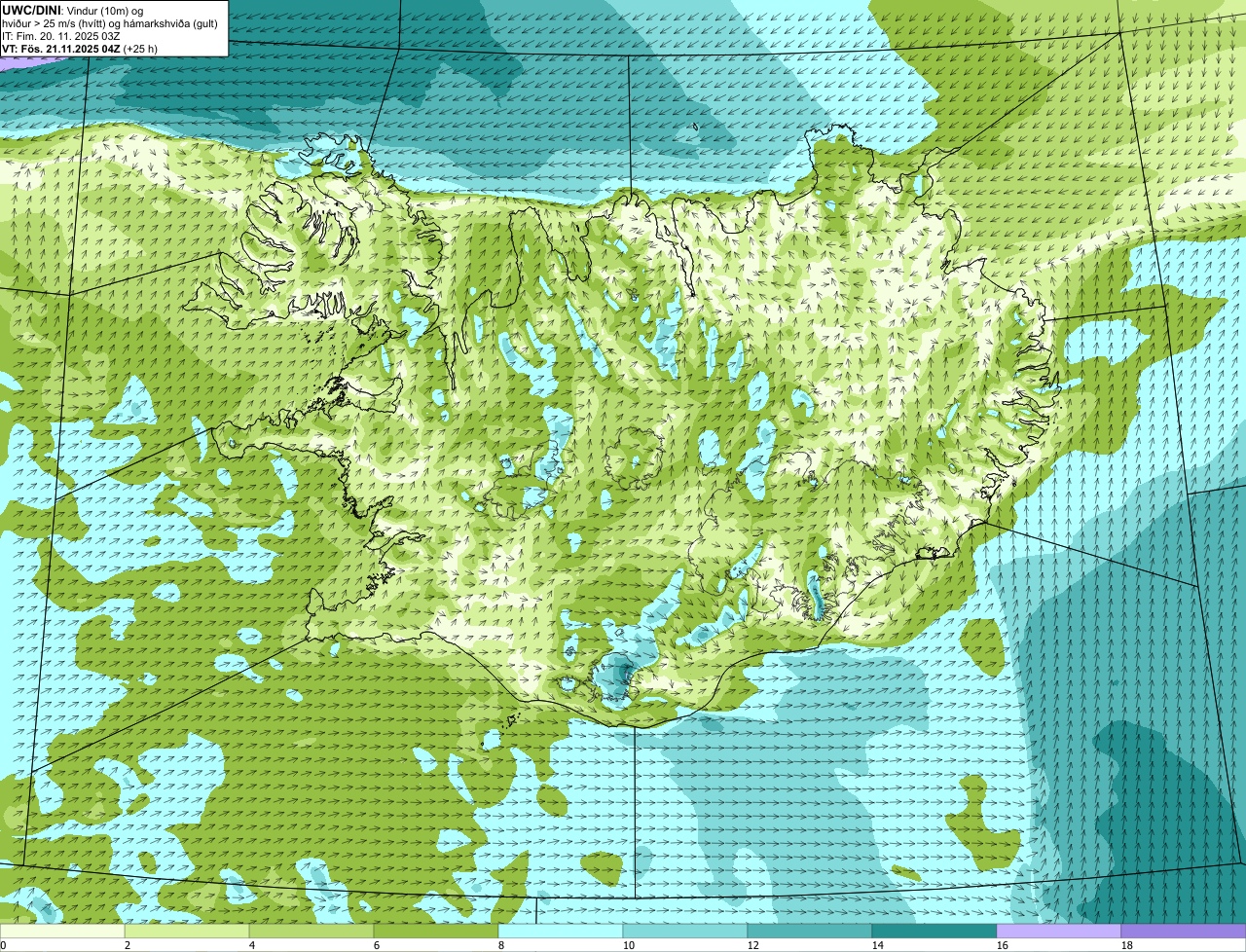Click the scale label "18"
1246x952 pixels.
[x=1127, y=945]
